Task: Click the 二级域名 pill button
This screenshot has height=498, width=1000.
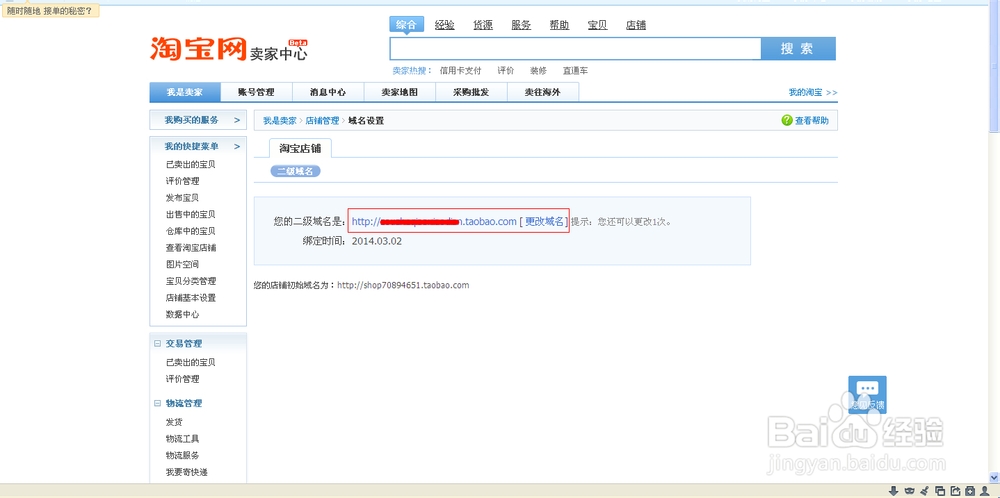Action: tap(295, 171)
